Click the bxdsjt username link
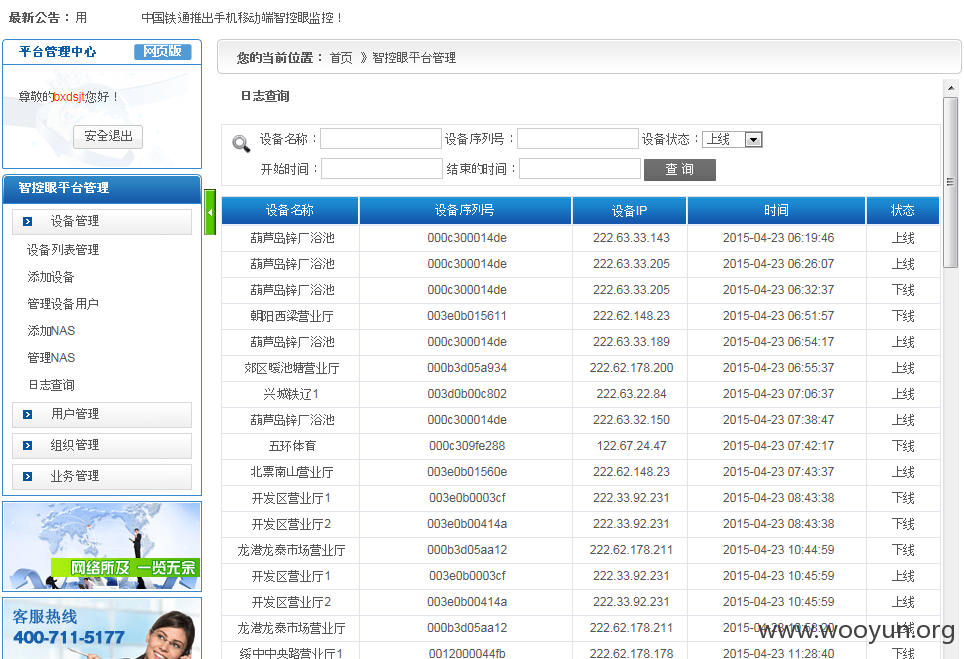 (x=69, y=97)
